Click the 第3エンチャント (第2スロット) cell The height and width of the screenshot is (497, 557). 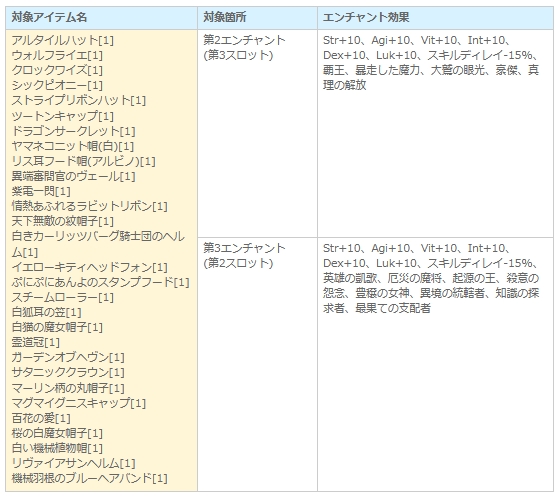tap(257, 364)
